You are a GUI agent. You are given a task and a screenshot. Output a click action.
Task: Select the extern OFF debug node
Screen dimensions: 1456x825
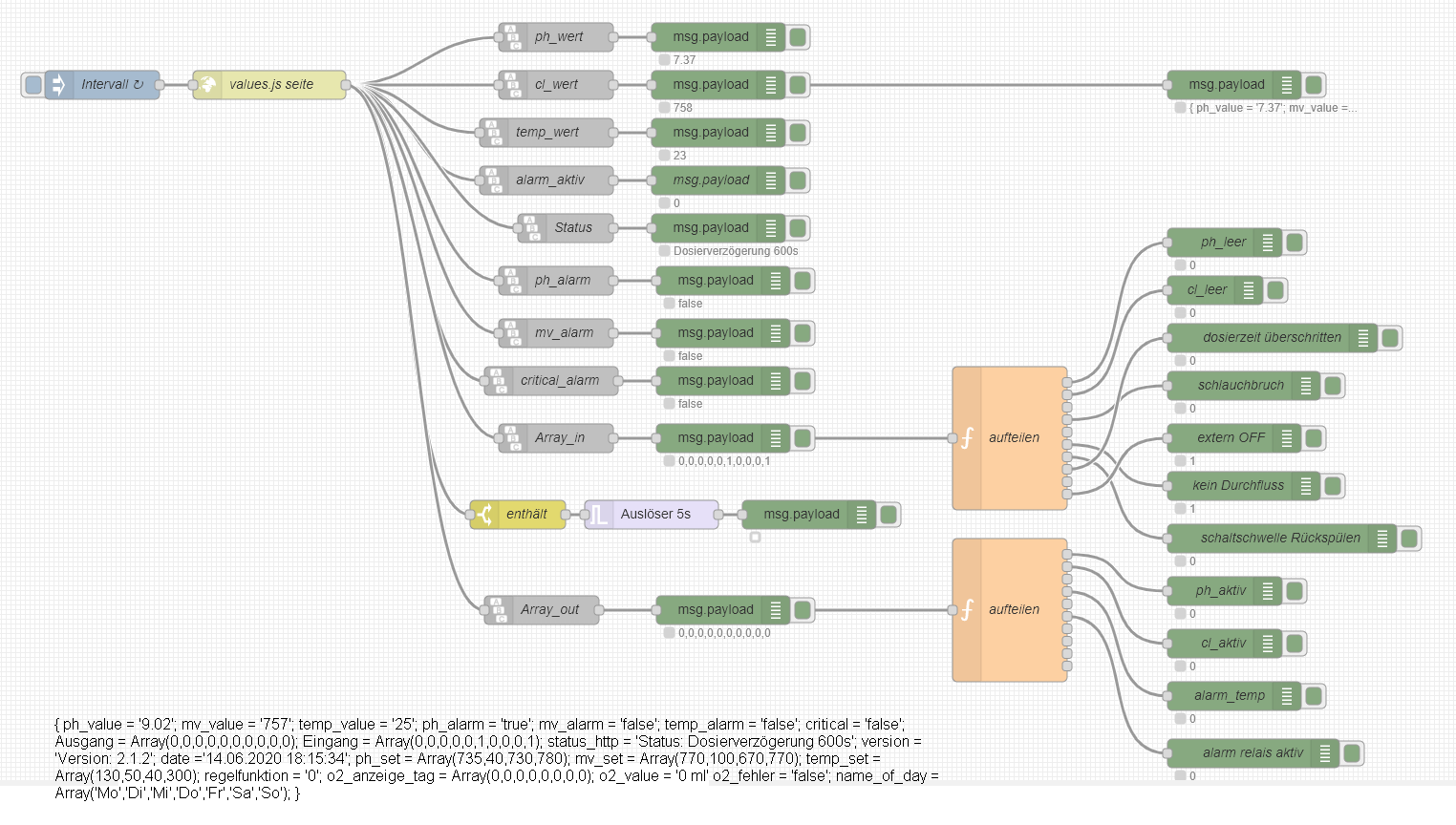1234,438
